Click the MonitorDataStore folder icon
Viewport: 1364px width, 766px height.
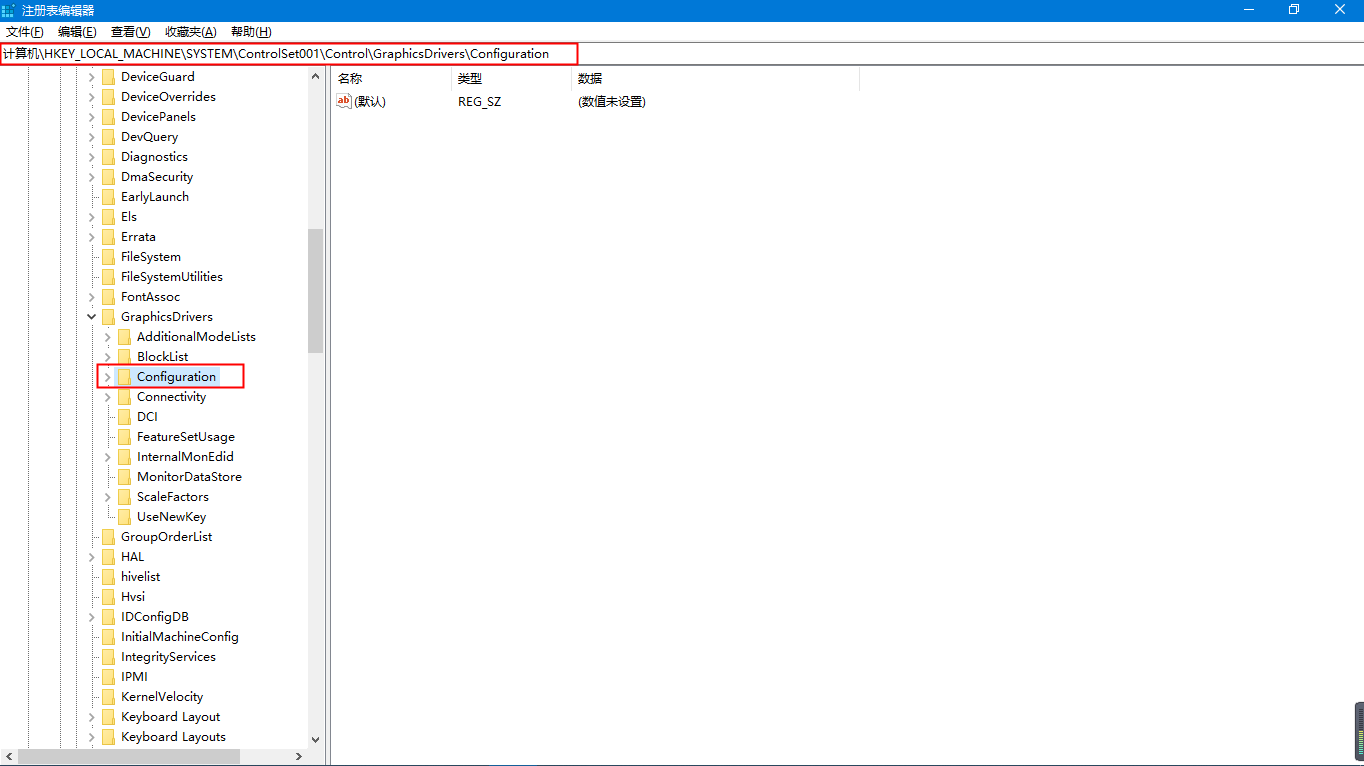click(x=124, y=477)
